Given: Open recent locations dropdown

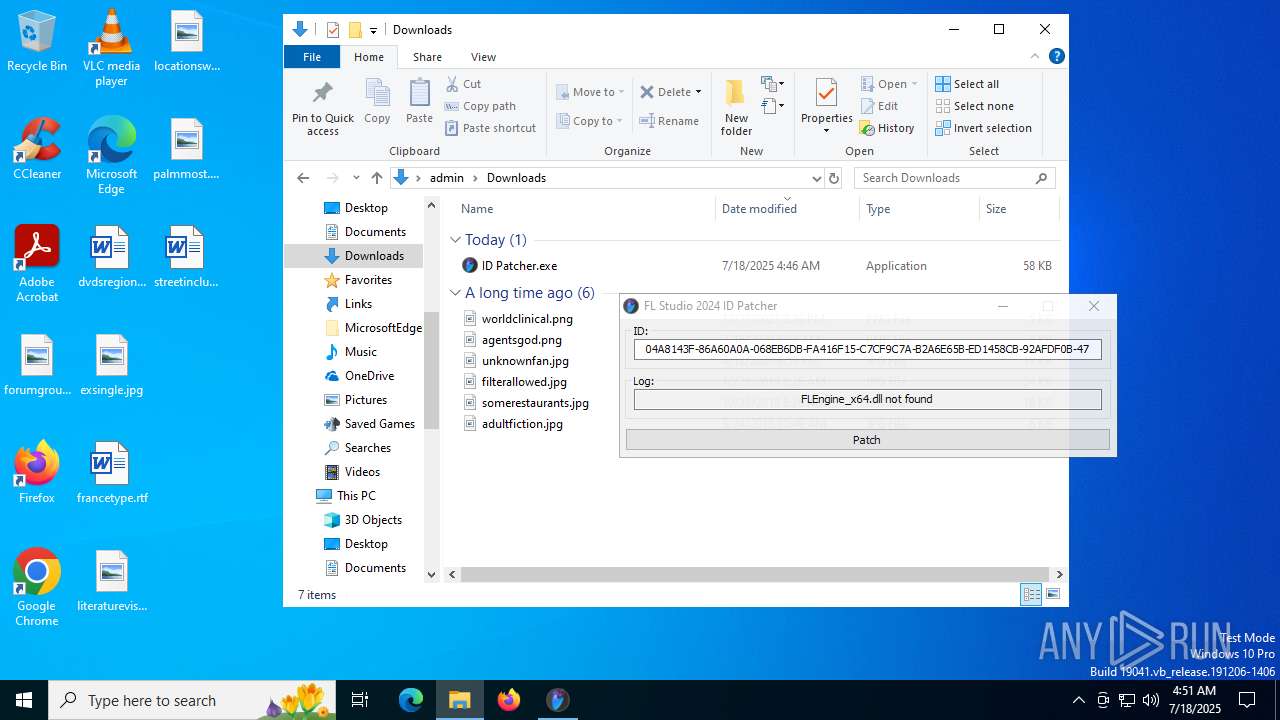Looking at the screenshot, I should click(x=356, y=178).
